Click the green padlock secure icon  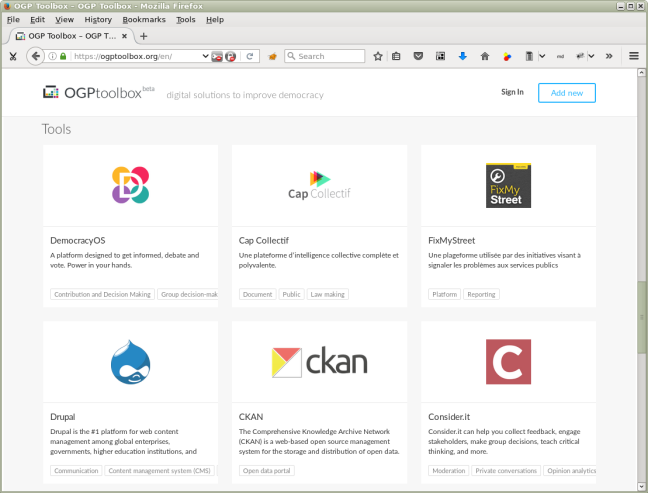(63, 56)
